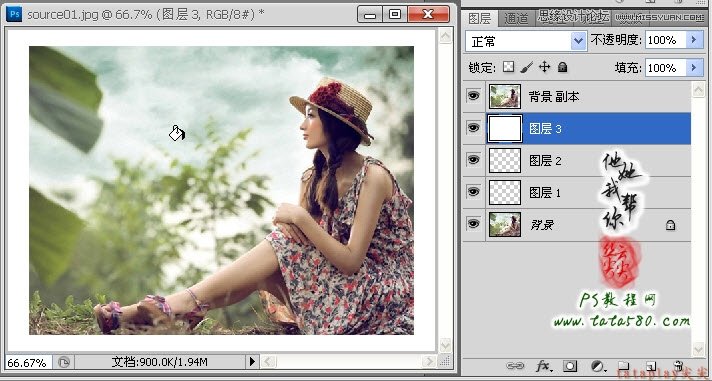Viewport: 712px width, 381px height.
Task: Toggle visibility of 图层 2
Action: (x=474, y=160)
